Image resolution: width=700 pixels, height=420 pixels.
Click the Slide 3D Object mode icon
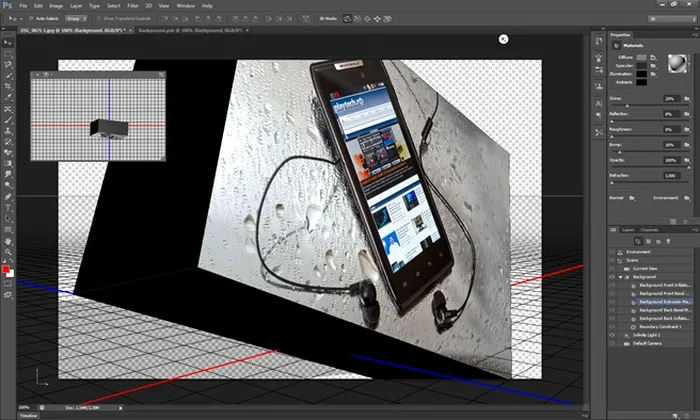point(377,19)
